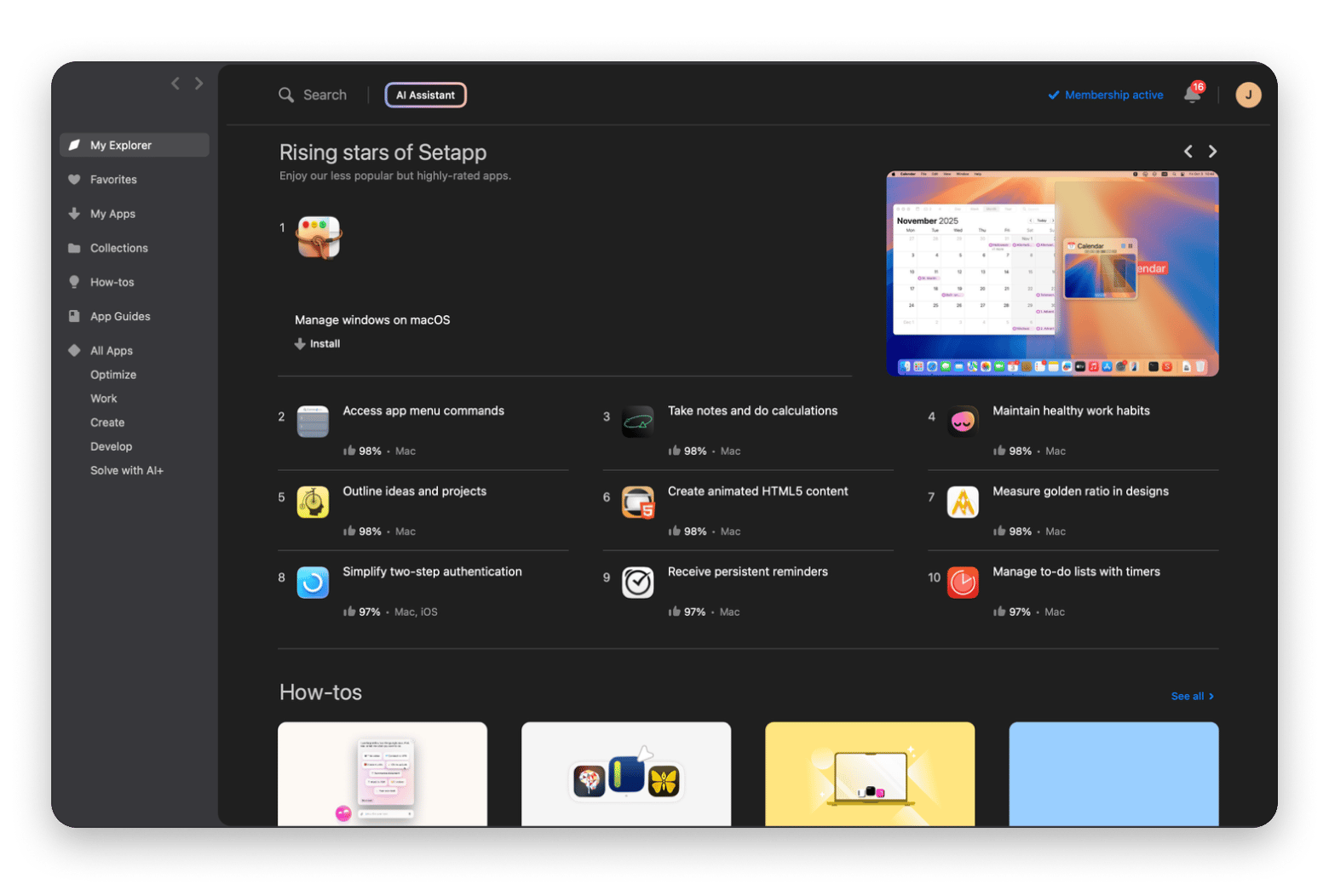Show next Rising stars page

pyautogui.click(x=1212, y=152)
